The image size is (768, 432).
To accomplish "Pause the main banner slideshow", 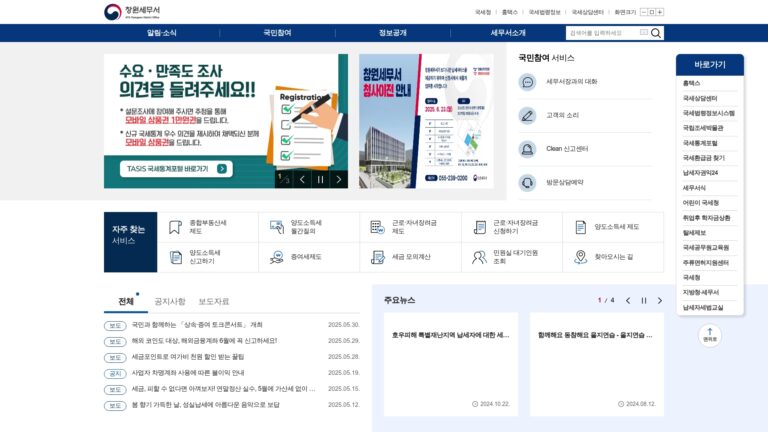I will [x=320, y=180].
